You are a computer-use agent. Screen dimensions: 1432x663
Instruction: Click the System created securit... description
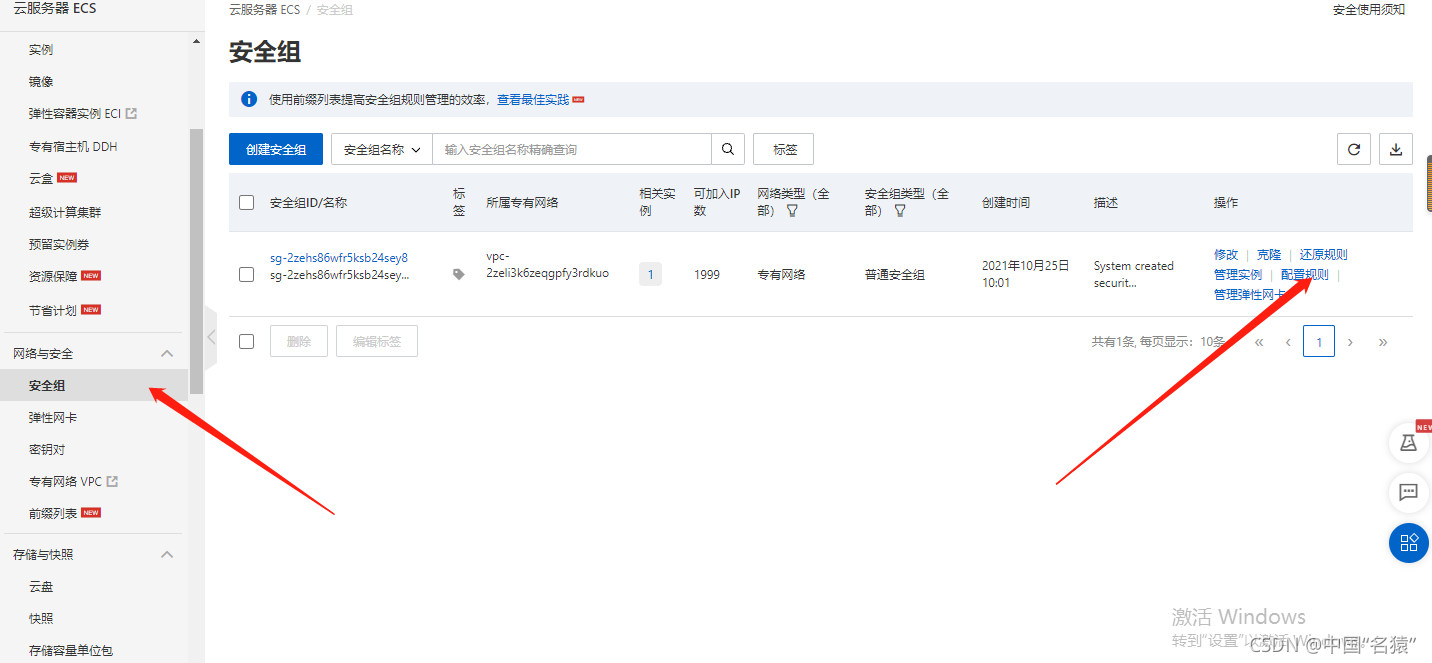point(1134,274)
